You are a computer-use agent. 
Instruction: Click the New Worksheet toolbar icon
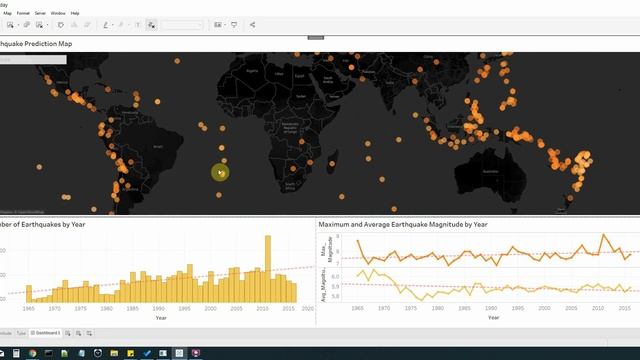point(10,25)
